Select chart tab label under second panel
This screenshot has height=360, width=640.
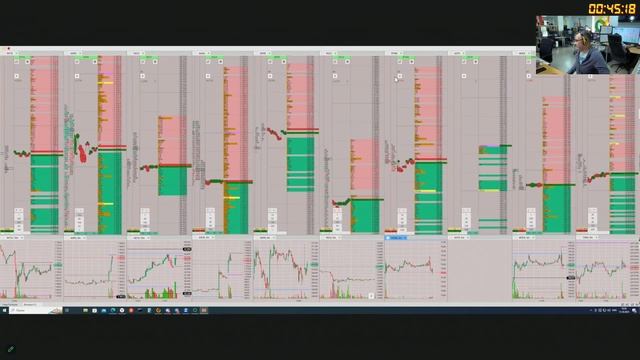(x=76, y=238)
